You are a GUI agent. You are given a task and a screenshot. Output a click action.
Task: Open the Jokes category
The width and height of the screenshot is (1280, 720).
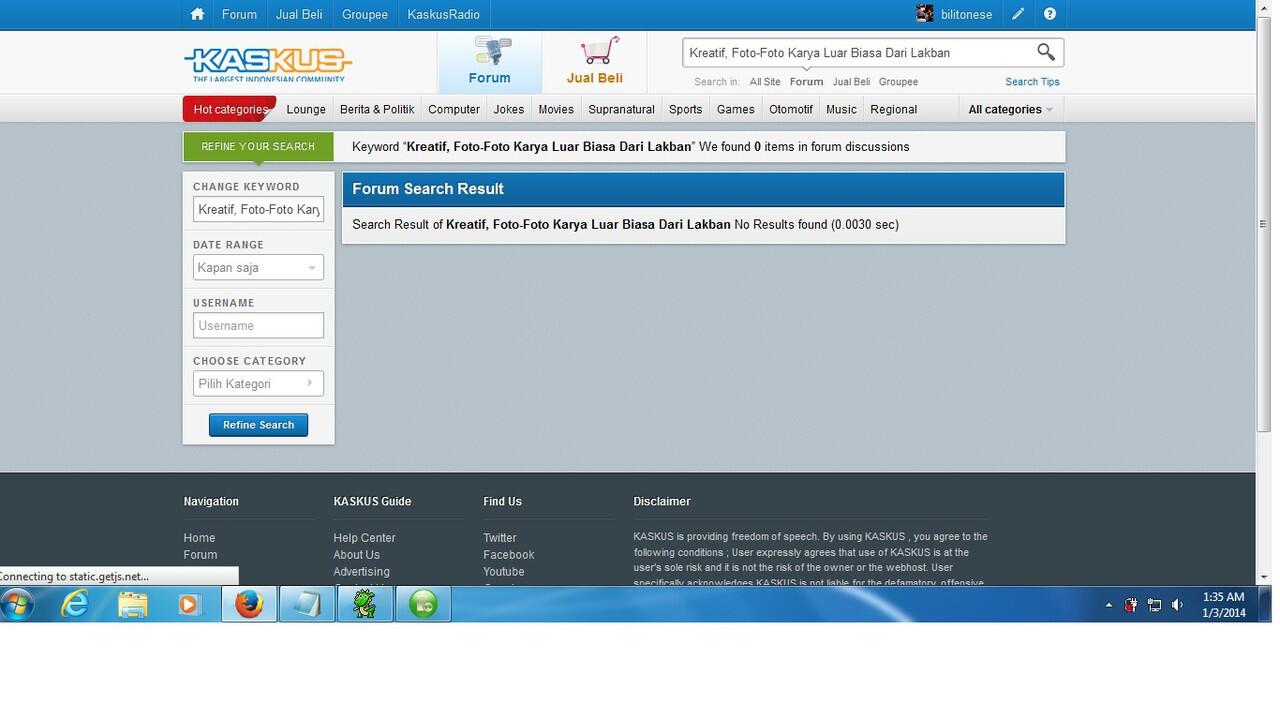pyautogui.click(x=509, y=109)
